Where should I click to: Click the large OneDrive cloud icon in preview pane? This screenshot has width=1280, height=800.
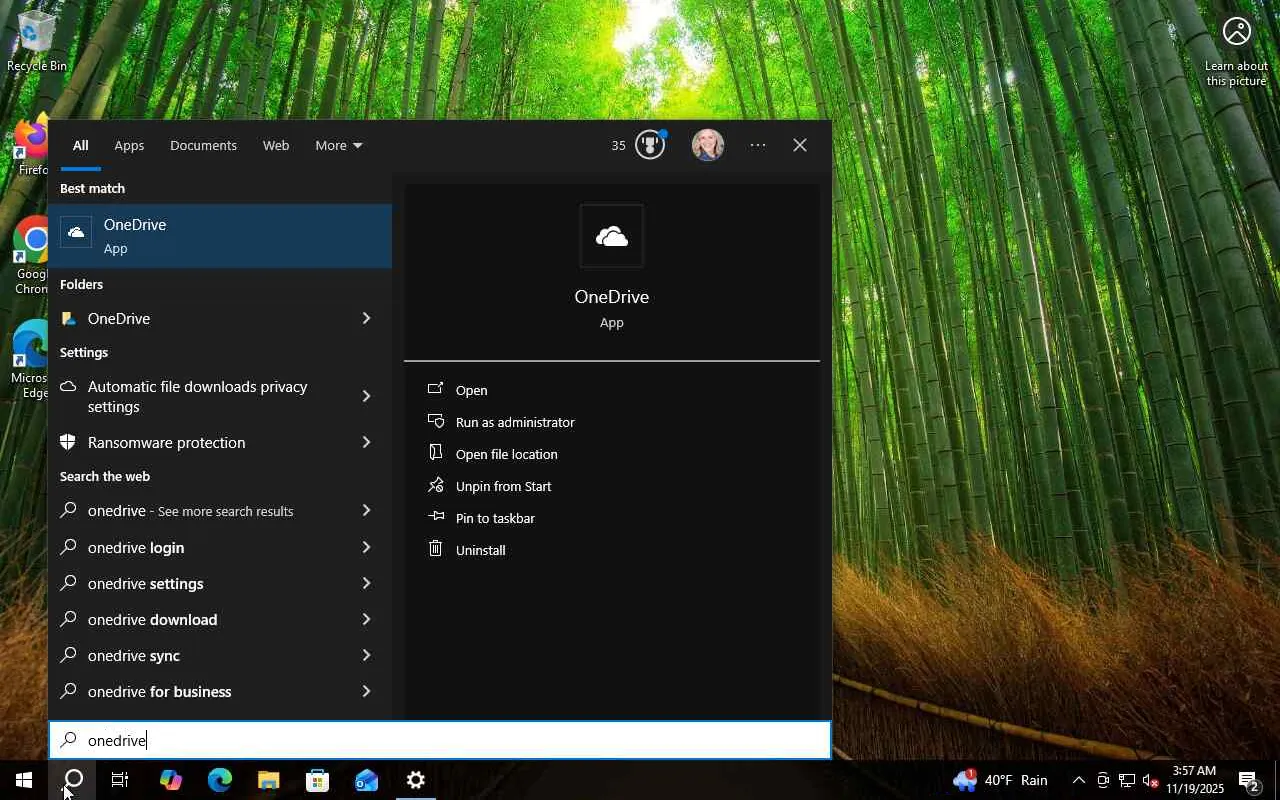[612, 236]
